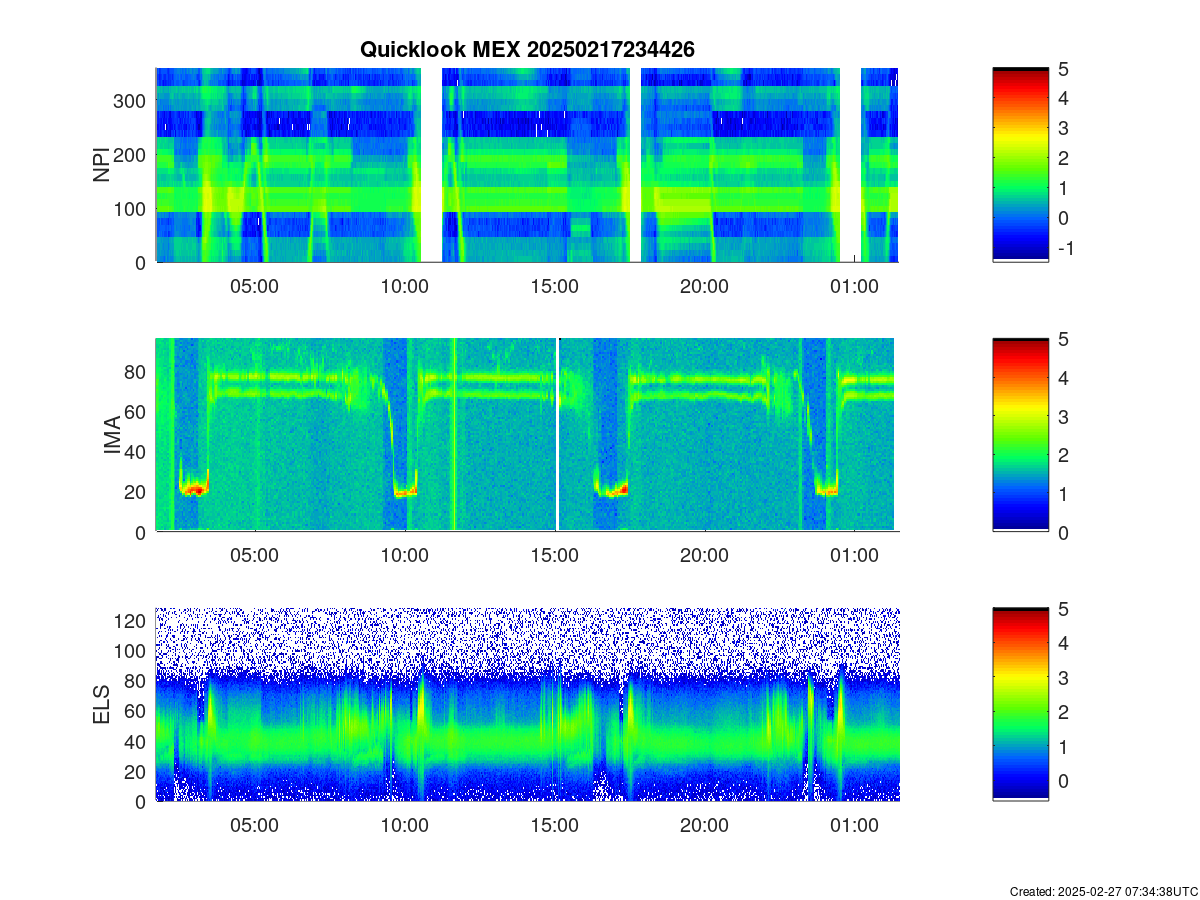The image size is (1200, 900).
Task: Click the "2" label on the ELS colorbar
Action: pyautogui.click(x=1064, y=712)
